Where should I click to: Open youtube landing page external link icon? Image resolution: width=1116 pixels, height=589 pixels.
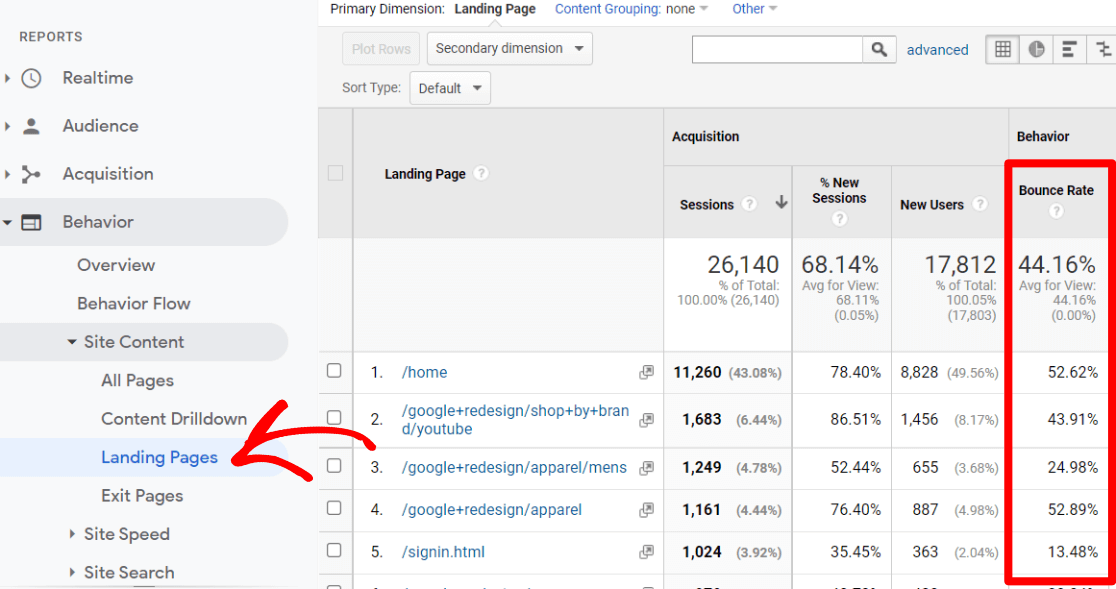(646, 420)
